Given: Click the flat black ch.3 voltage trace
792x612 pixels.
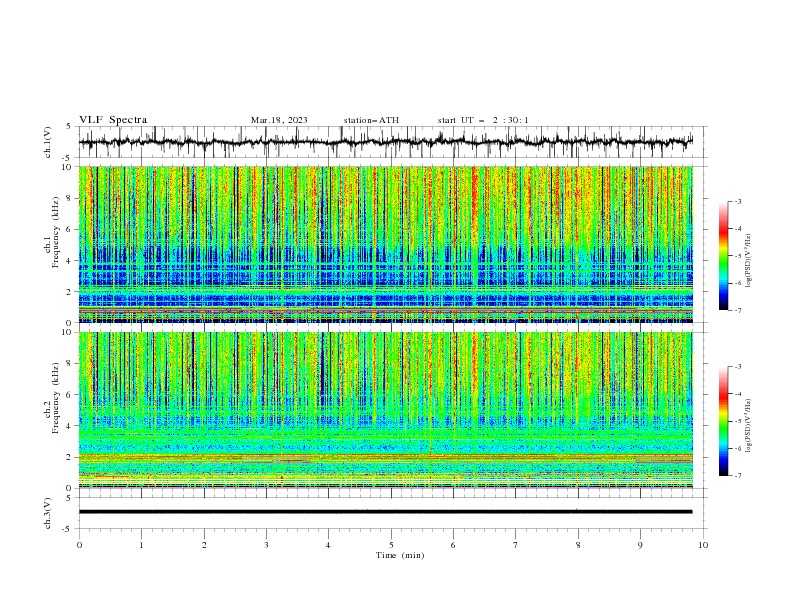Looking at the screenshot, I should (385, 512).
